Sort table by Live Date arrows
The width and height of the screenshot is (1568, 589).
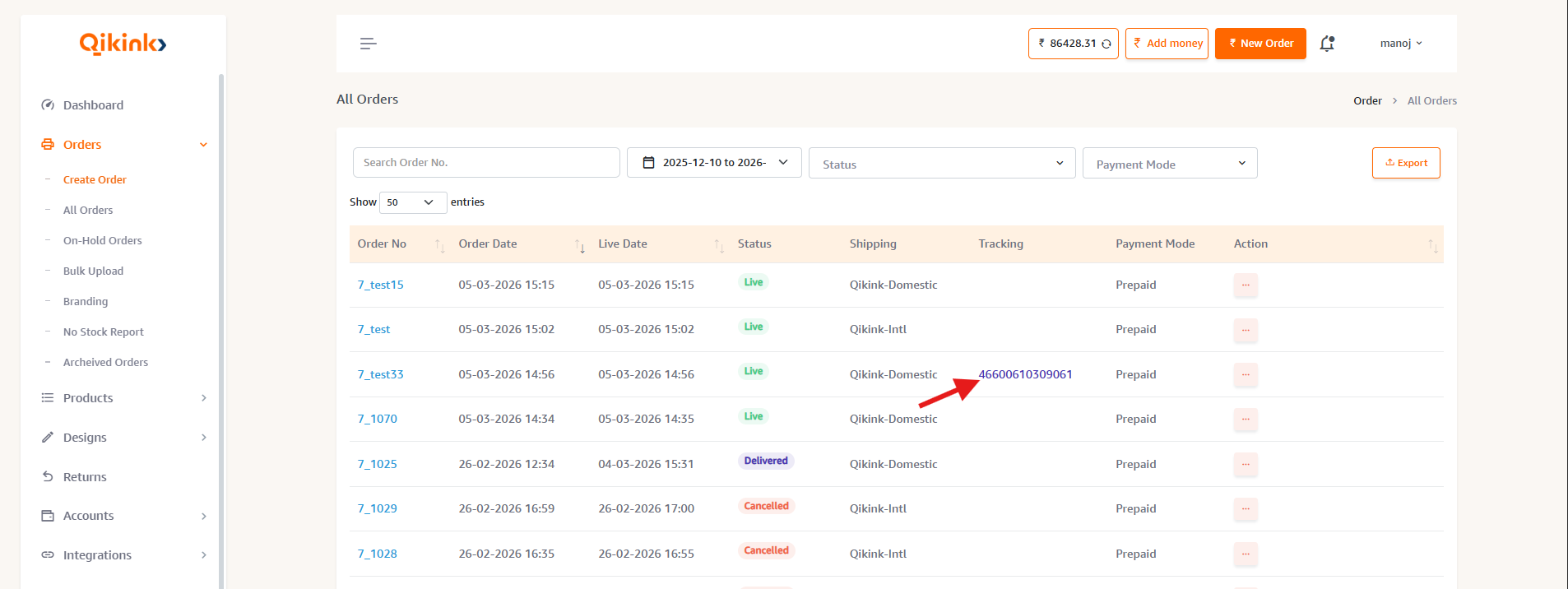click(x=718, y=245)
